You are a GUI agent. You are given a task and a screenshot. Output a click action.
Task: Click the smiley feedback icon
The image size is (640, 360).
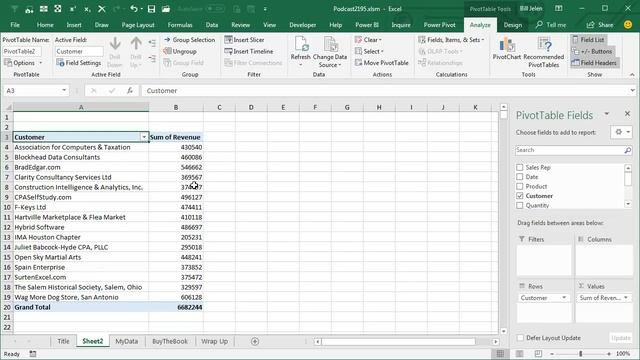pyautogui.click(x=628, y=25)
